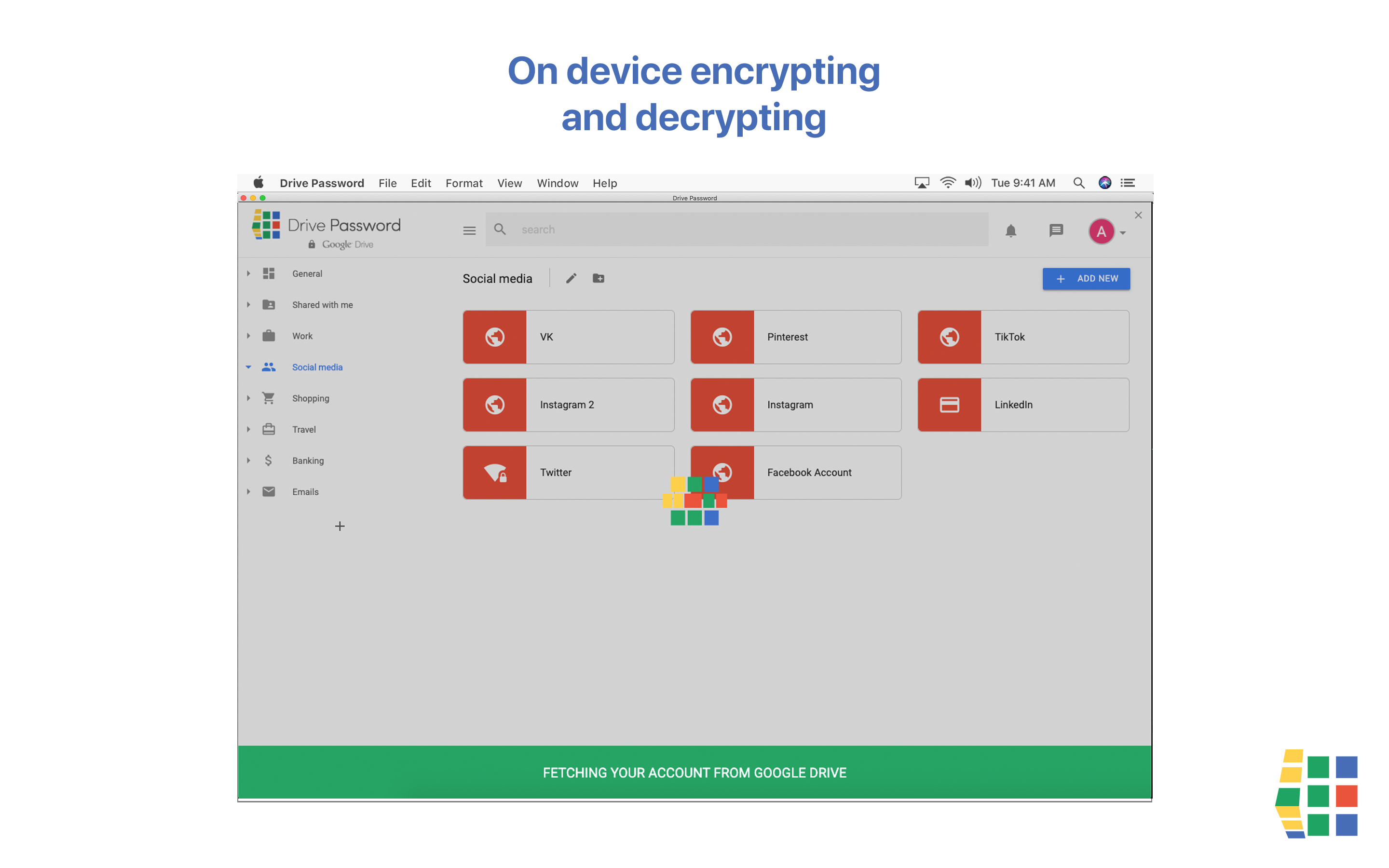The image size is (1389, 868).
Task: Click into the search field
Action: tap(736, 230)
